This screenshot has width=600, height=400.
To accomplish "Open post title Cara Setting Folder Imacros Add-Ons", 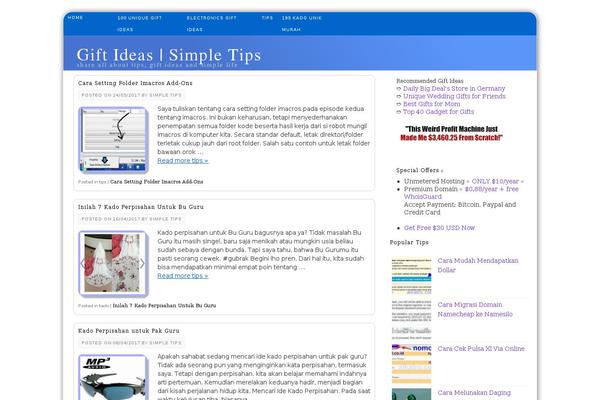I will click(135, 83).
